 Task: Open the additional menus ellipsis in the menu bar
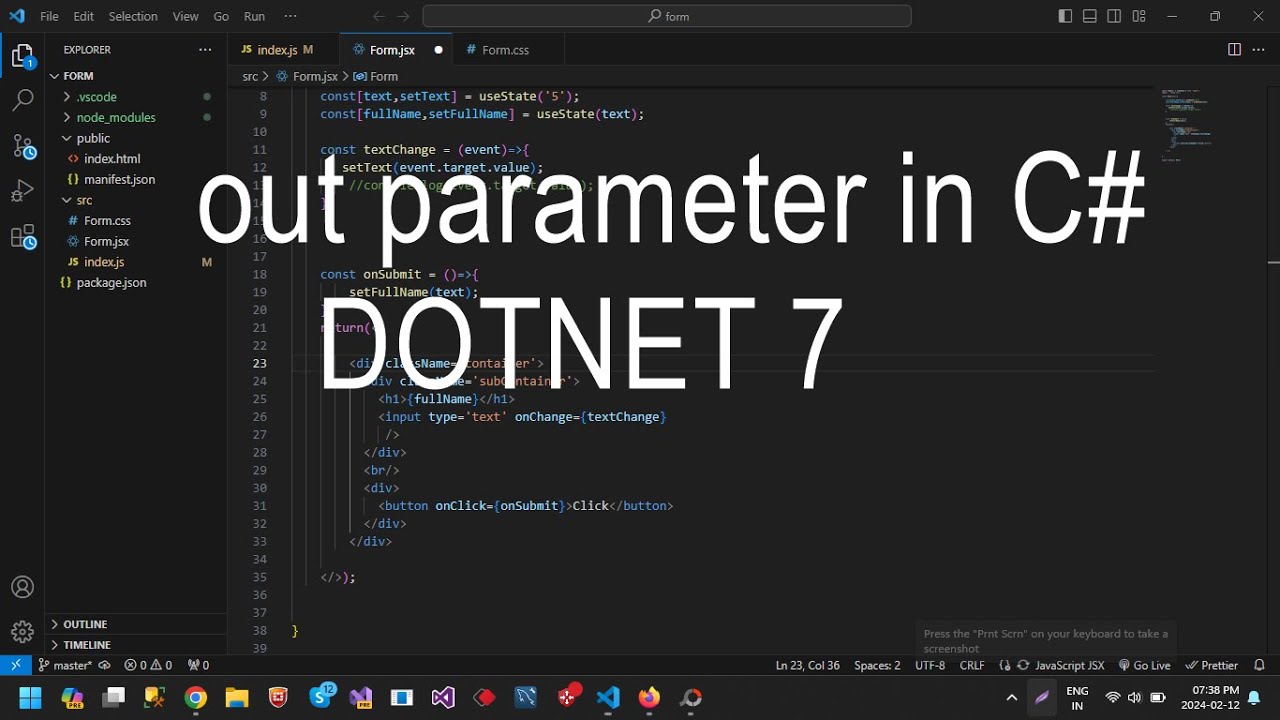290,16
